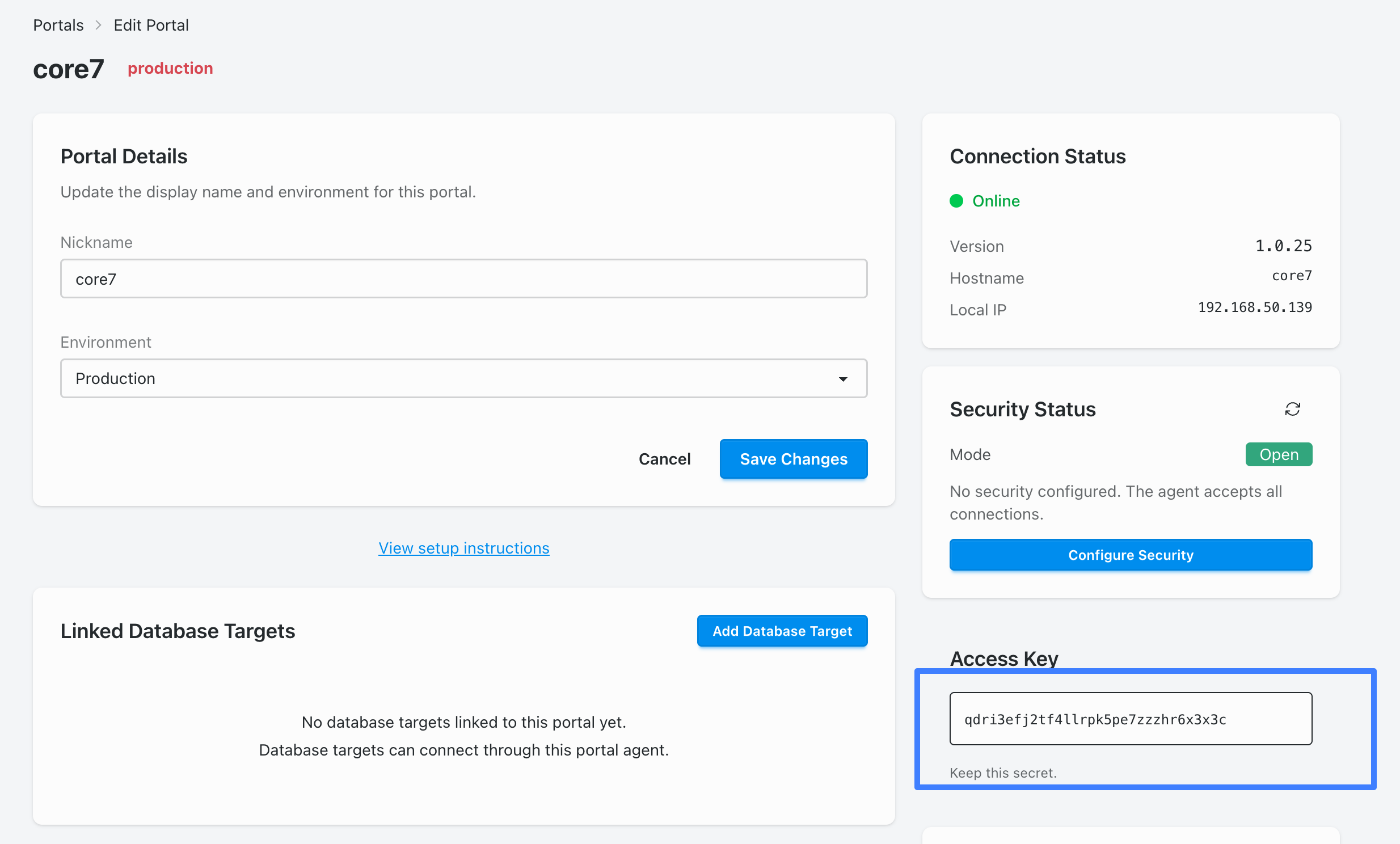
Task: Click the Portals breadcrumb link
Action: tap(58, 24)
